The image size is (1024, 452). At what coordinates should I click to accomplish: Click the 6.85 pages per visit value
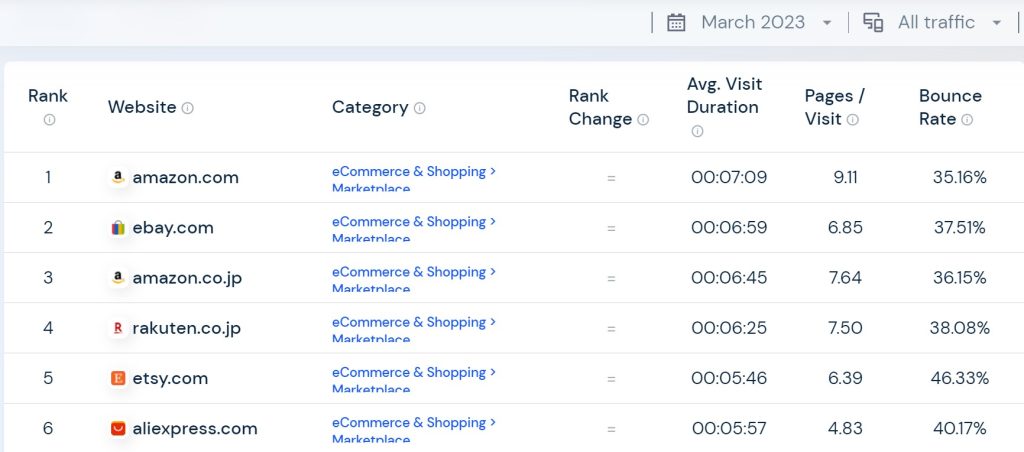pos(845,228)
